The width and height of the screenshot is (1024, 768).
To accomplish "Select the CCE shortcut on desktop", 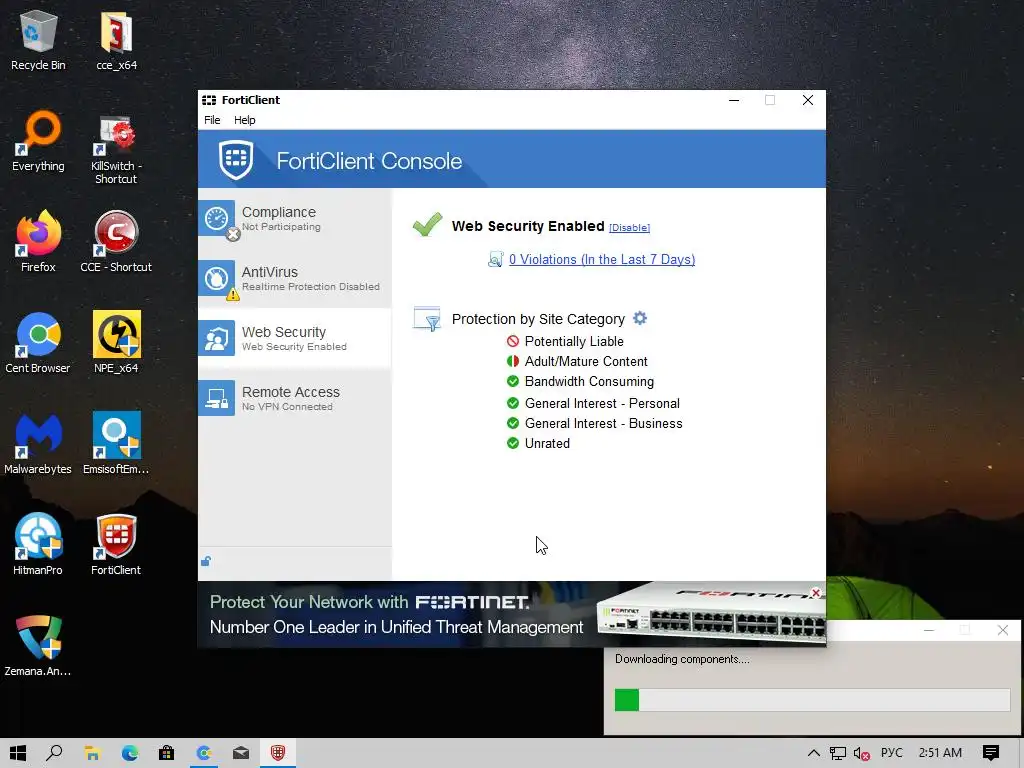I will pyautogui.click(x=116, y=242).
